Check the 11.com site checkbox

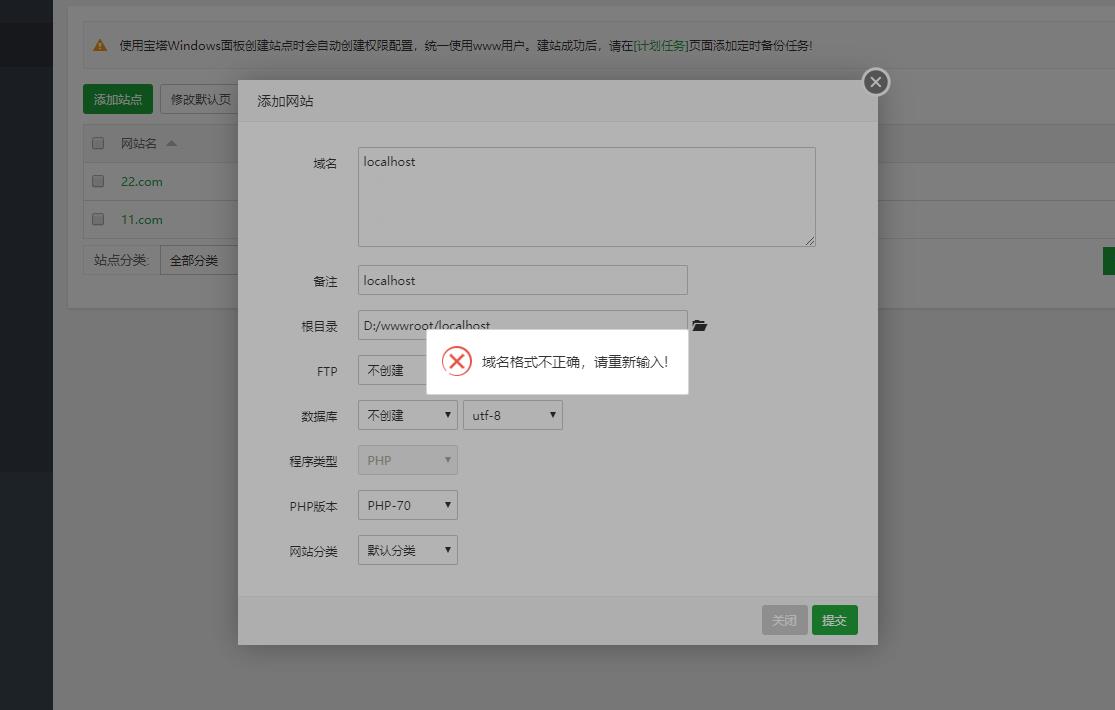[x=98, y=219]
